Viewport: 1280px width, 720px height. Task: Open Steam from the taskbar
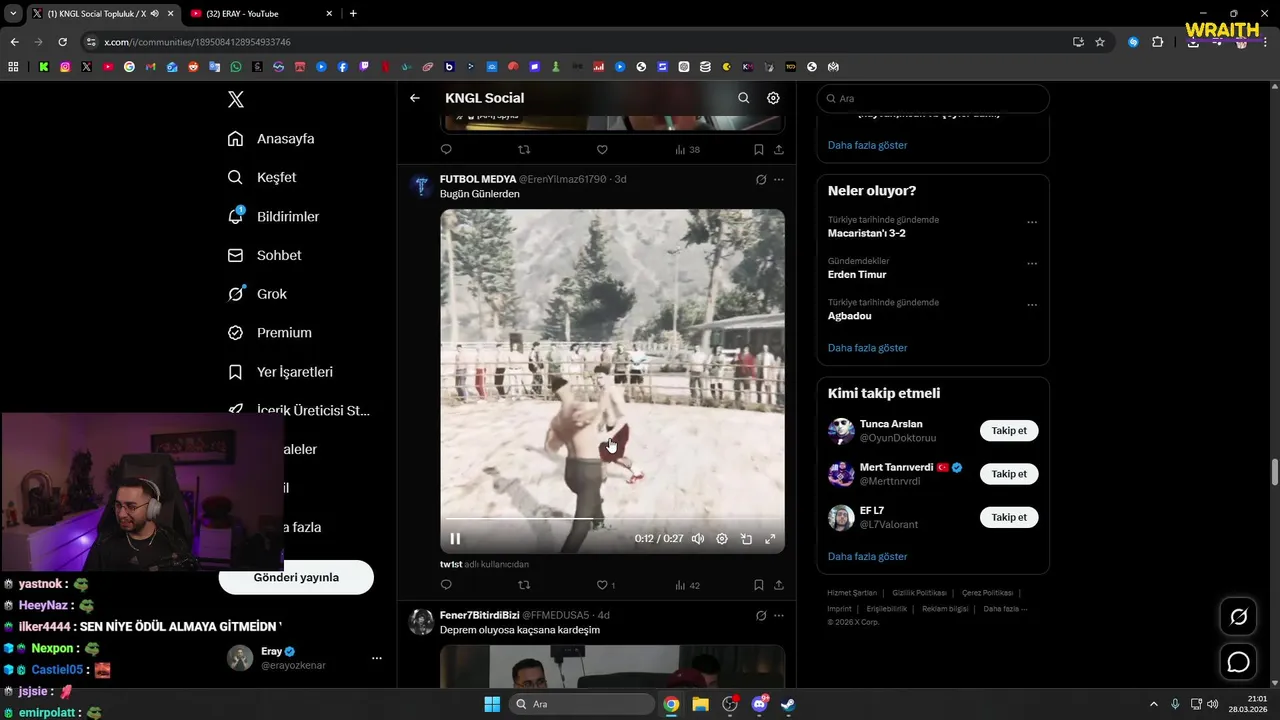(x=788, y=704)
